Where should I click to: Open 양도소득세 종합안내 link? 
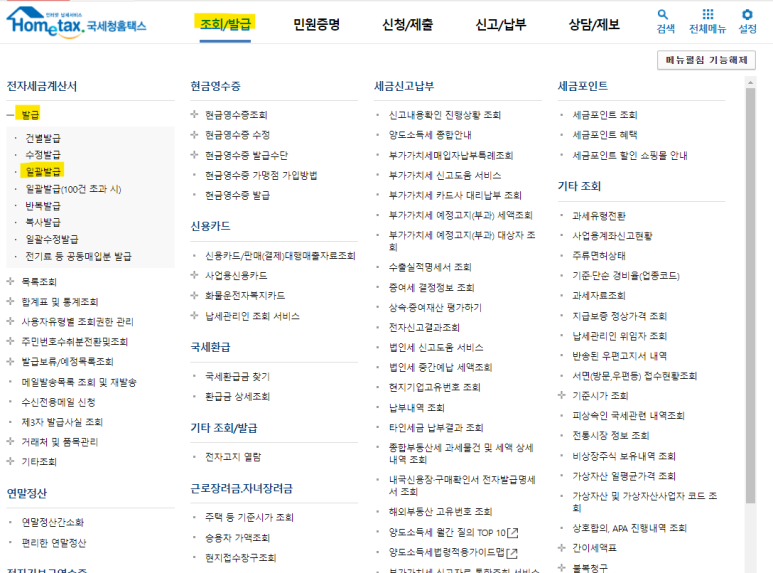click(430, 135)
